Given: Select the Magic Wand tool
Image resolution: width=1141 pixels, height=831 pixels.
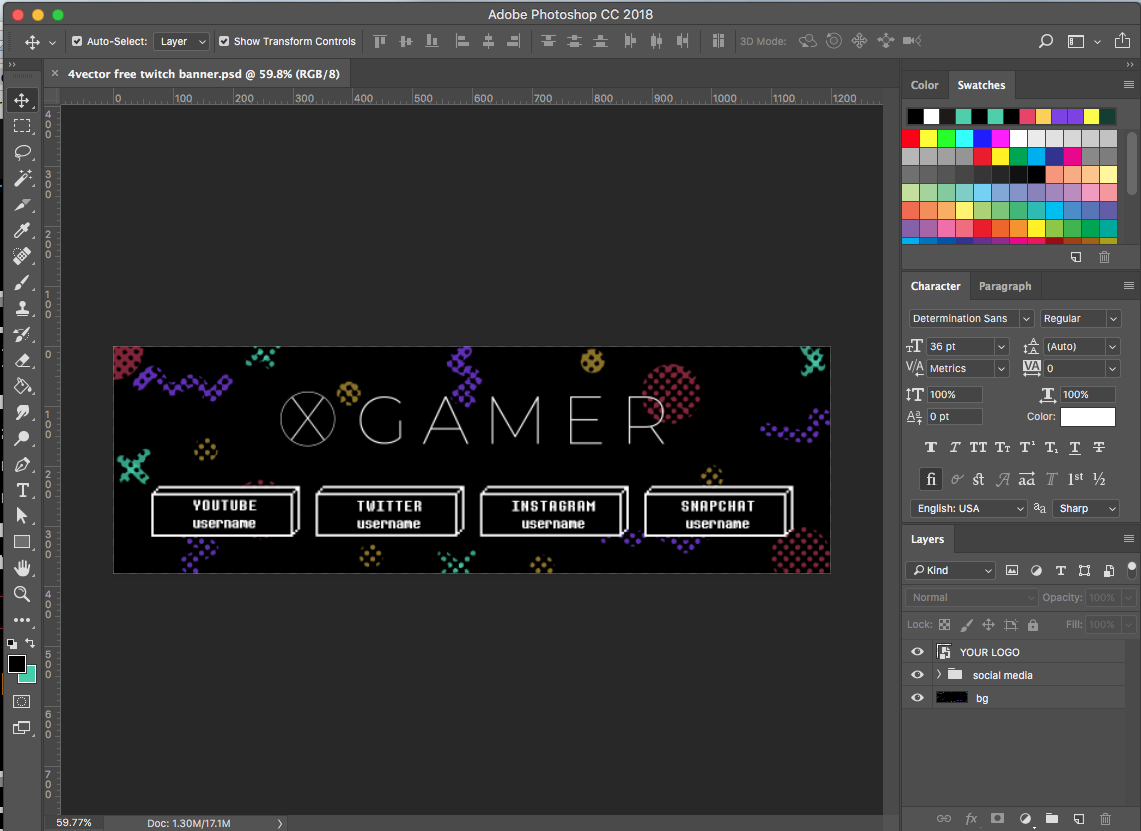Looking at the screenshot, I should tap(22, 179).
